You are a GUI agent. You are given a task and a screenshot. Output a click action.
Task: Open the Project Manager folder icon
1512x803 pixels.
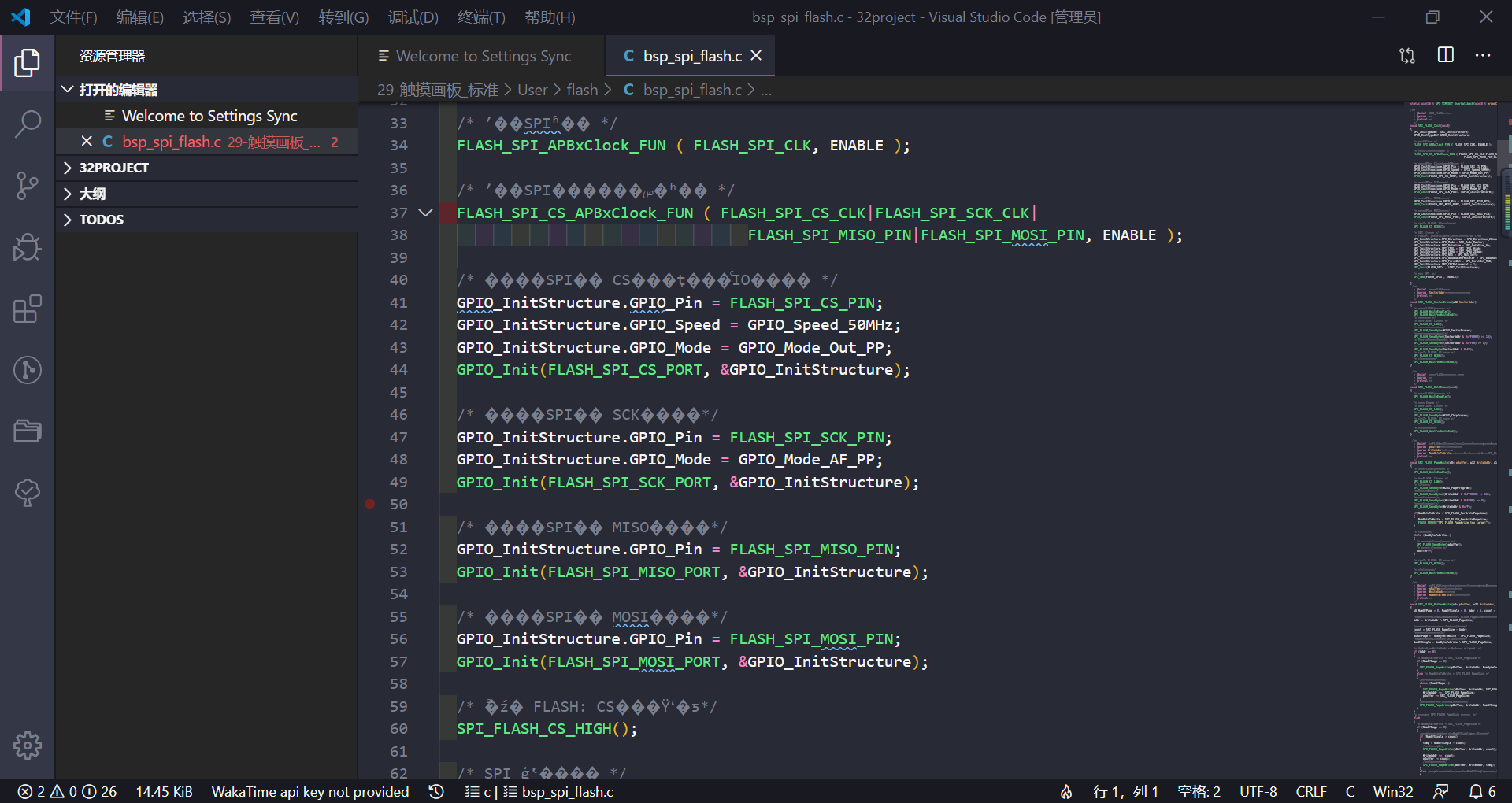[28, 431]
